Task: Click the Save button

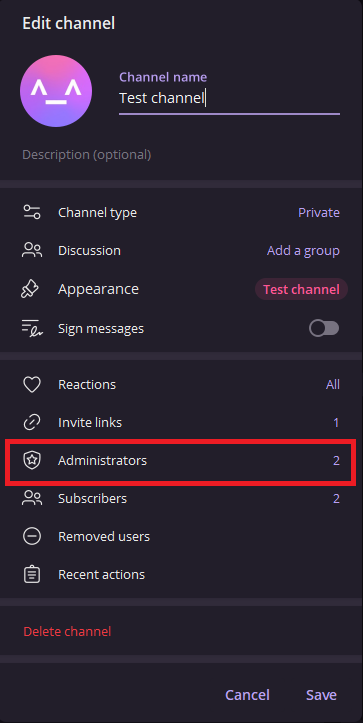Action: 321,695
